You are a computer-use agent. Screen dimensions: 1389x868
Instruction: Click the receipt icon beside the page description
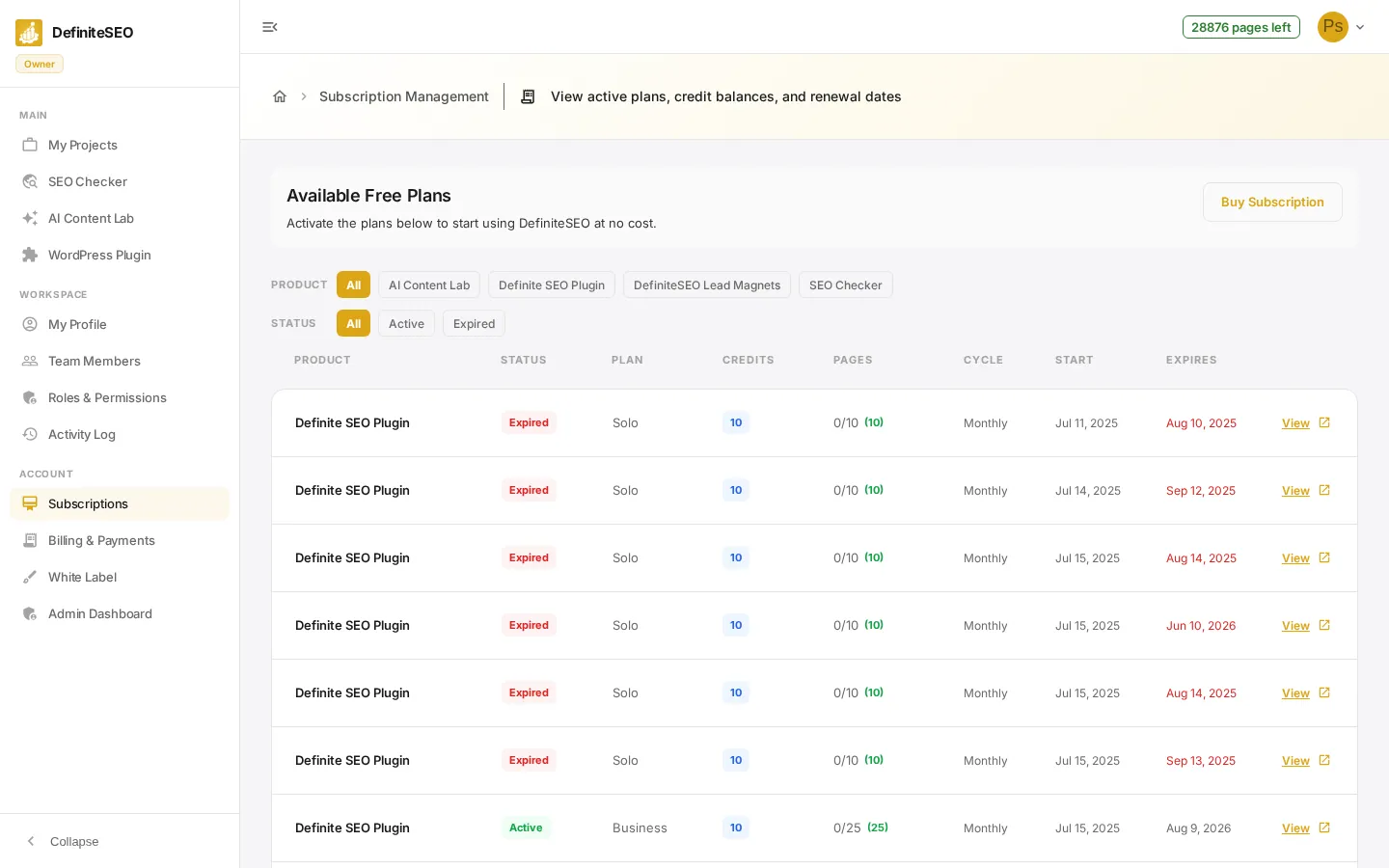[528, 96]
